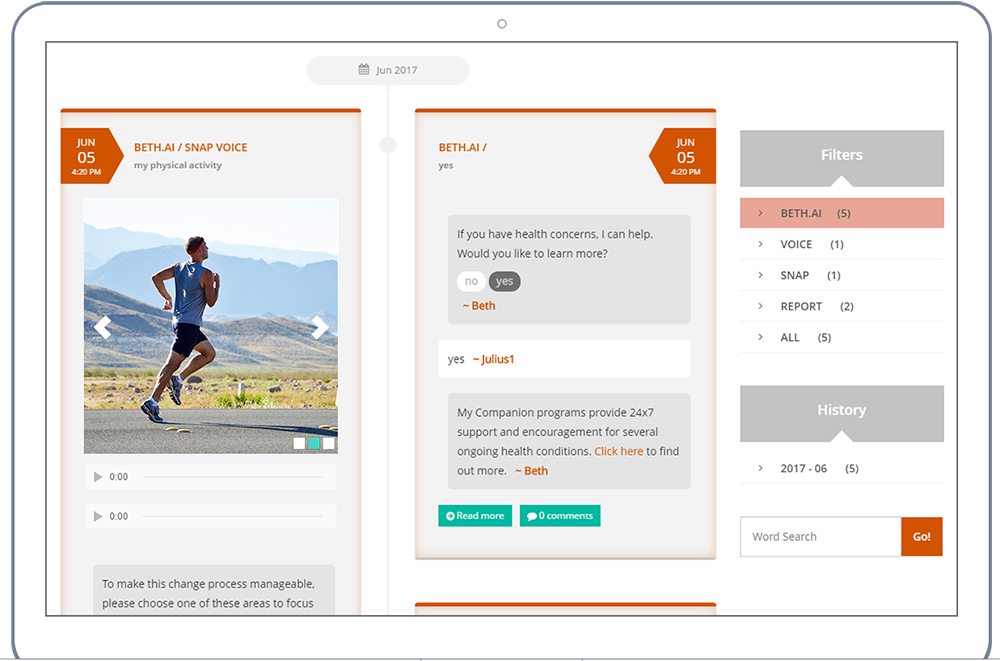1000x661 pixels.
Task: Select the third slideshow indicator square
Action: [x=328, y=443]
